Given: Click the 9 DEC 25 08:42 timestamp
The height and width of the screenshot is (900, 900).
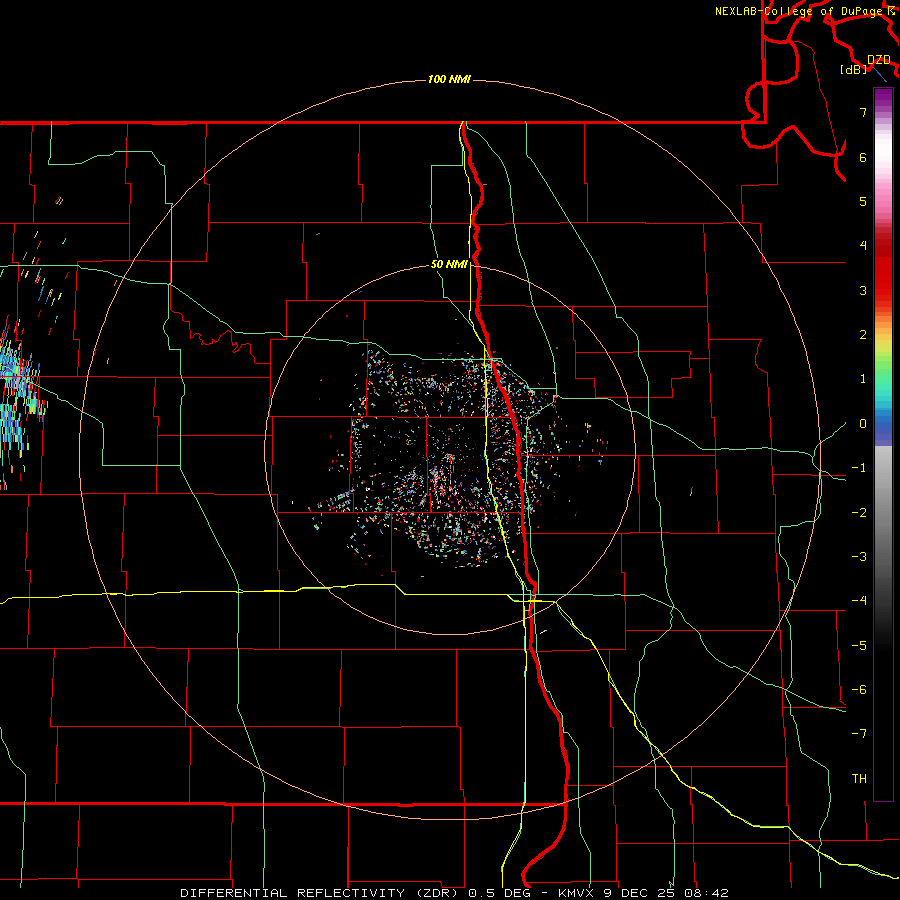Looking at the screenshot, I should tap(665, 893).
